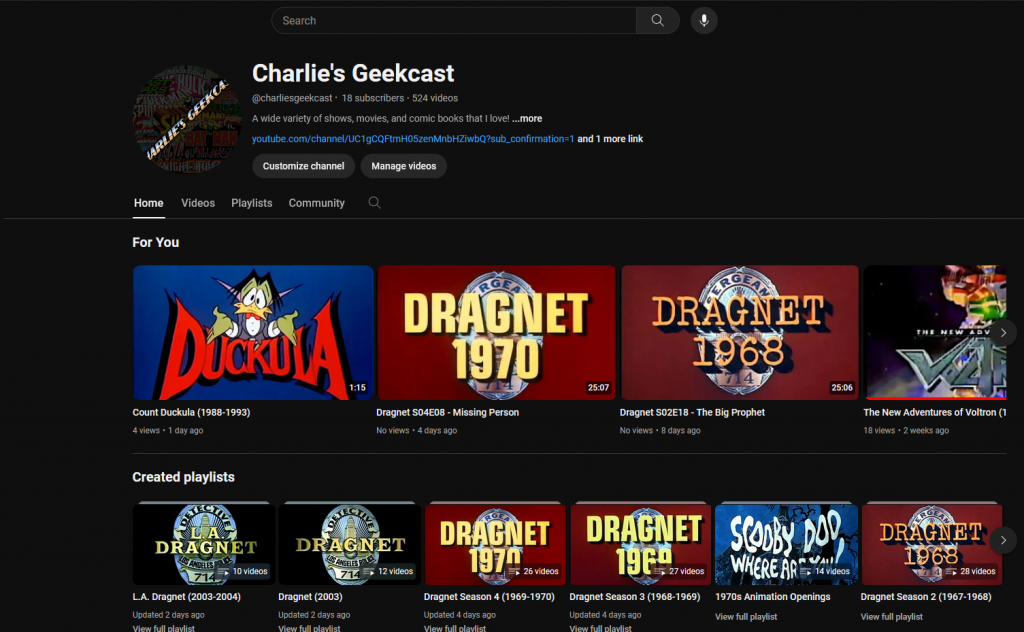This screenshot has width=1024, height=632.
Task: Open Manage videos
Action: (x=404, y=166)
